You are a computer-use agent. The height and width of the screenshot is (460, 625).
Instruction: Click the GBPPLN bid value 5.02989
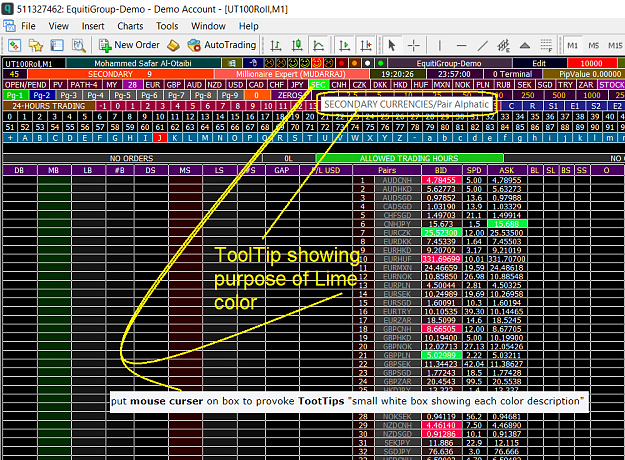pos(441,355)
